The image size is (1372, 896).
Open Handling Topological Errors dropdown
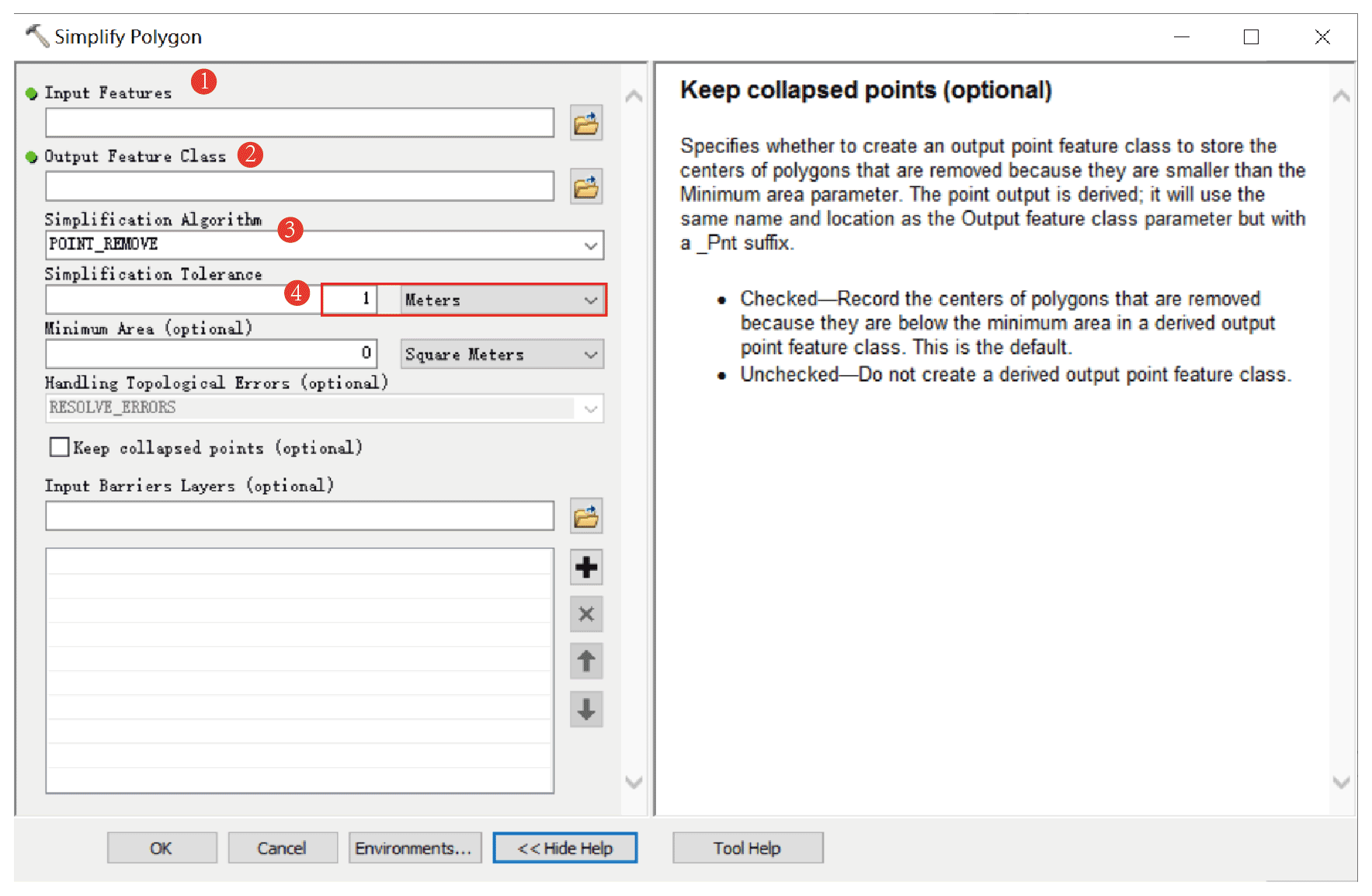[x=590, y=408]
